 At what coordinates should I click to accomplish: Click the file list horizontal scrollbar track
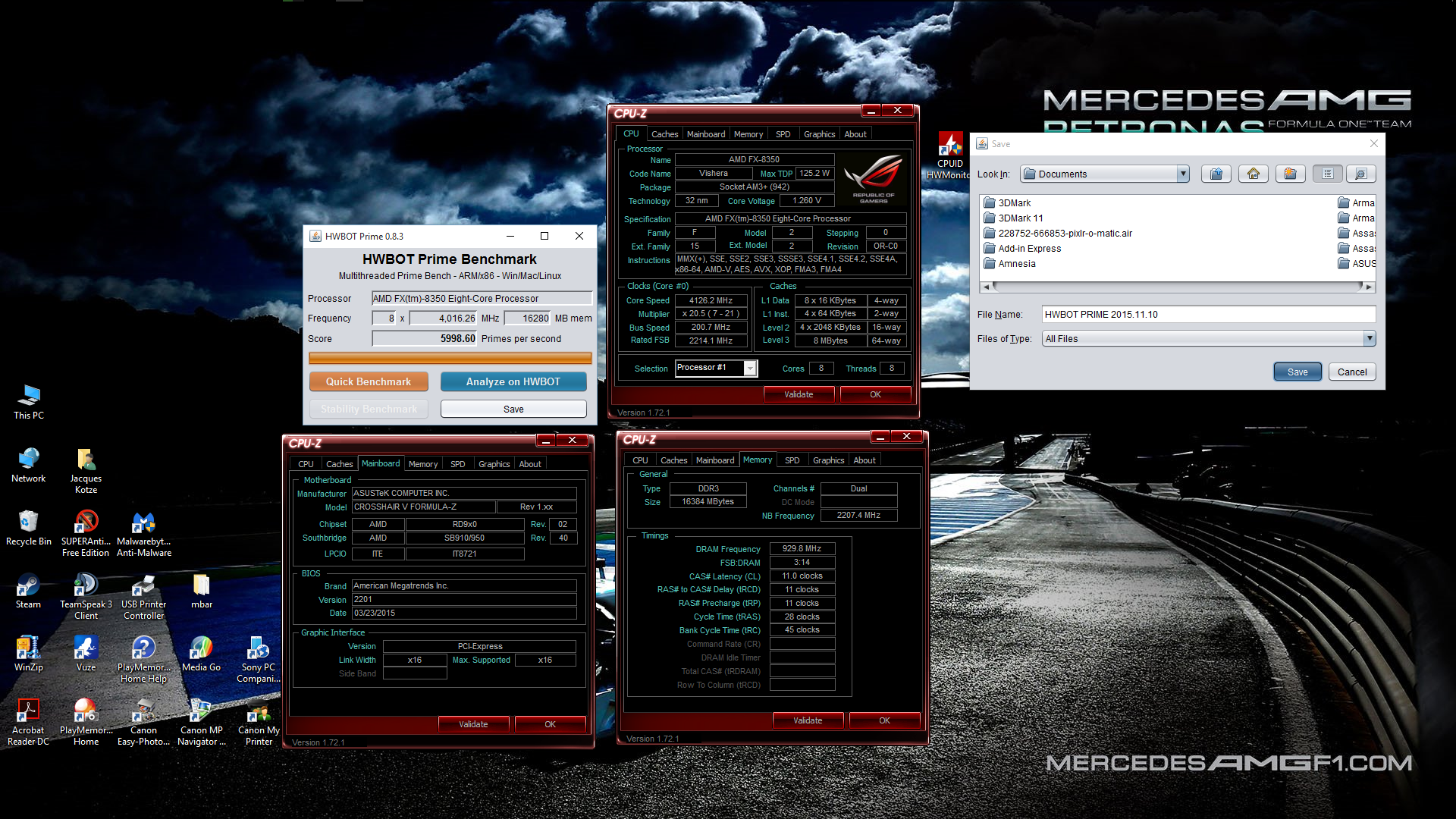coord(1178,287)
